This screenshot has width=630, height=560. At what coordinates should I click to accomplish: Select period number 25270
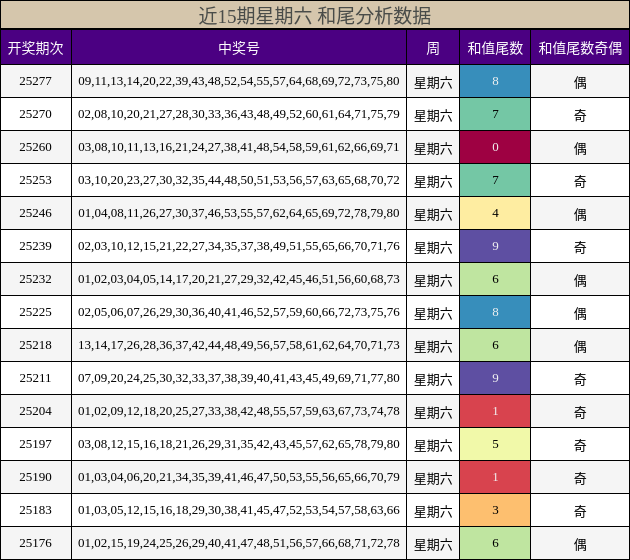(x=36, y=114)
